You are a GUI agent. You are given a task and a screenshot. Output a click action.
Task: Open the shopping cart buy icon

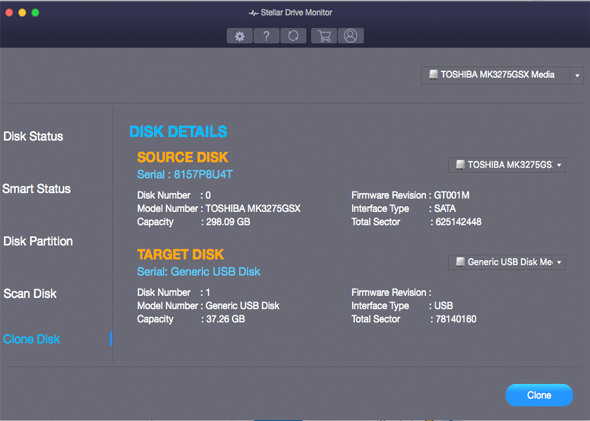pyautogui.click(x=324, y=36)
